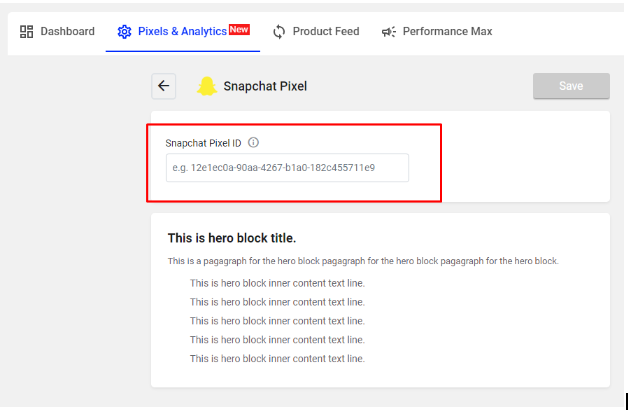Click the Pixels & Analytics gear icon

pos(124,32)
